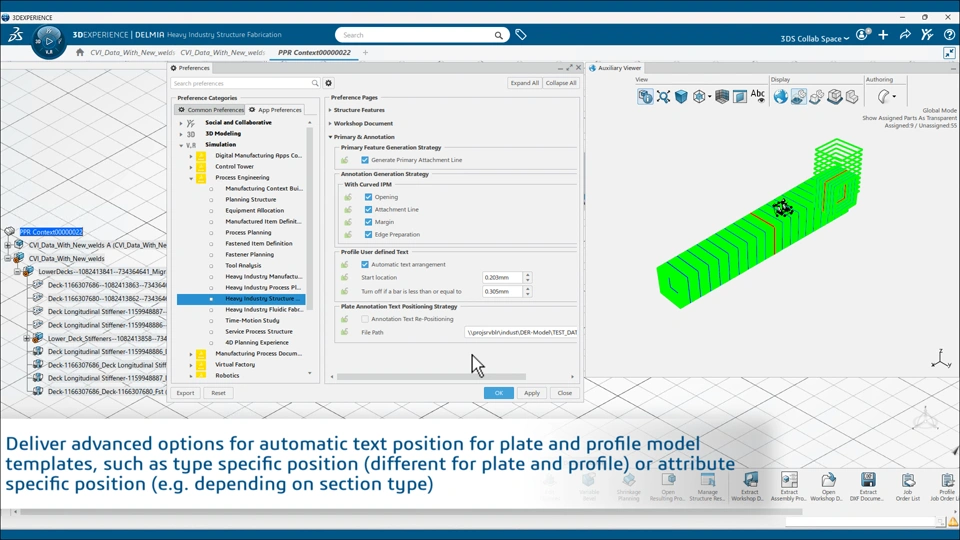The image size is (960, 540).
Task: Open the preferences settings gear icon
Action: pos(329,83)
